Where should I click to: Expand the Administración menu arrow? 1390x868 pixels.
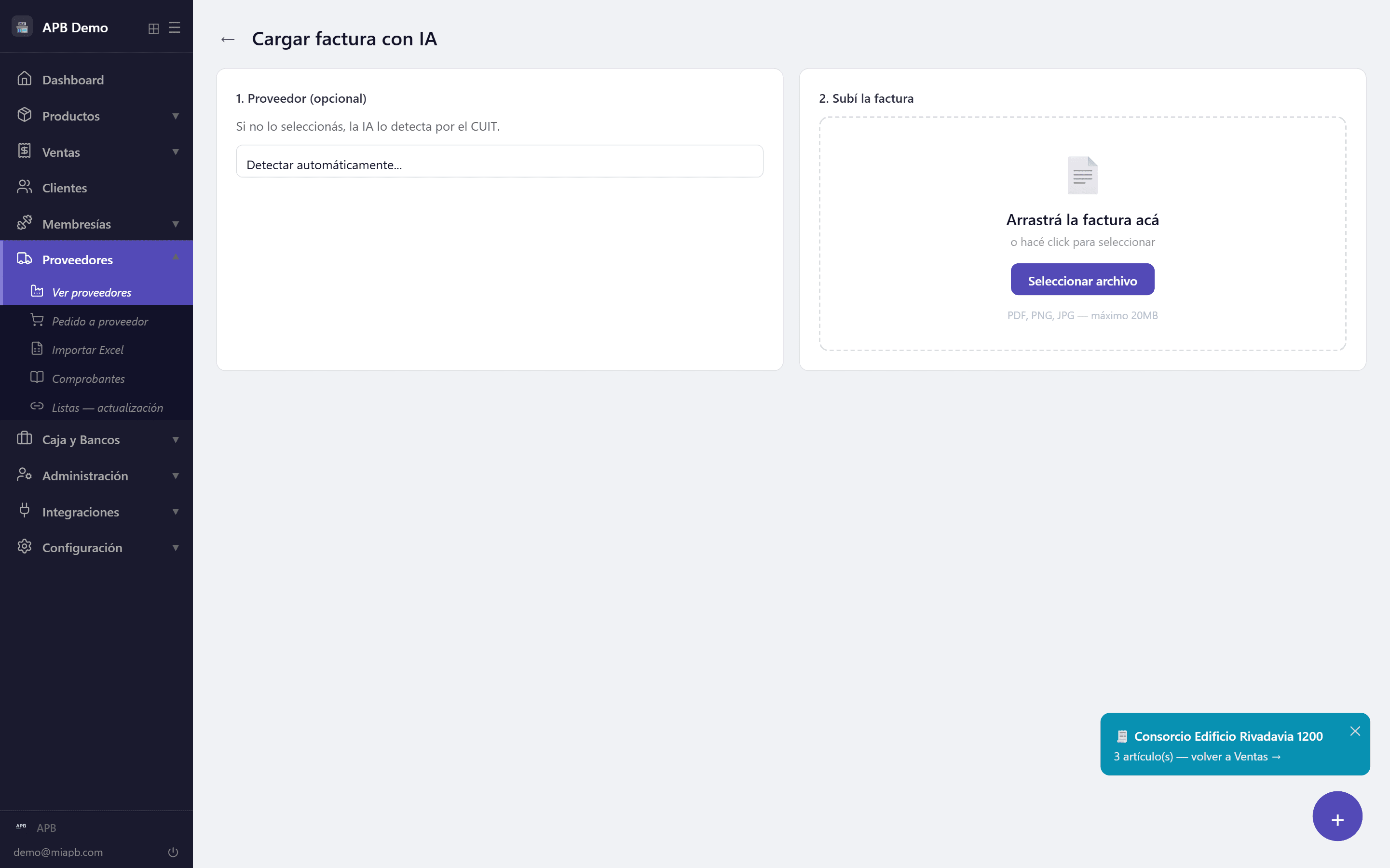tap(176, 476)
